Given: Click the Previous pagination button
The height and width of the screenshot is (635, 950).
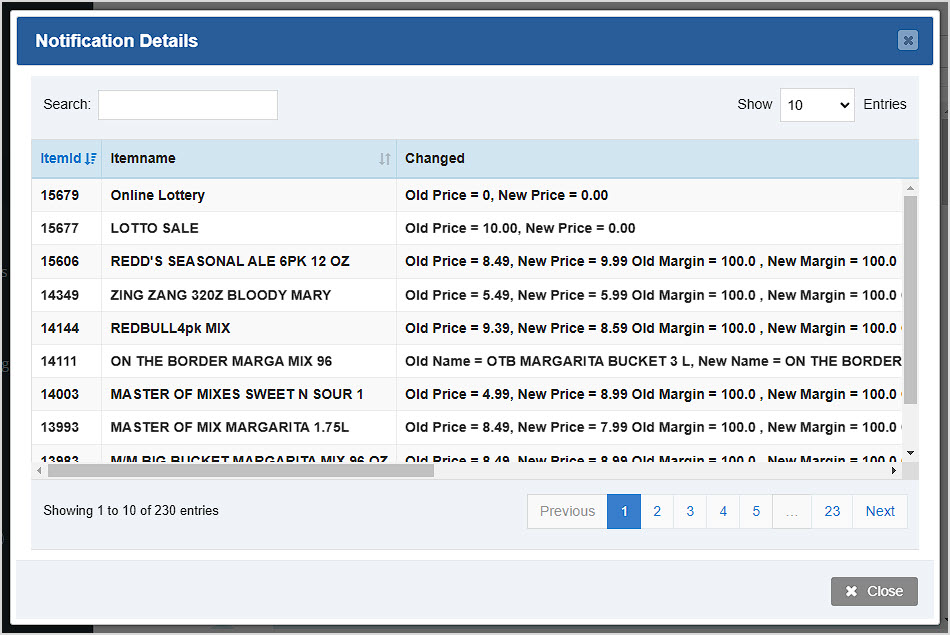Looking at the screenshot, I should click(x=566, y=511).
